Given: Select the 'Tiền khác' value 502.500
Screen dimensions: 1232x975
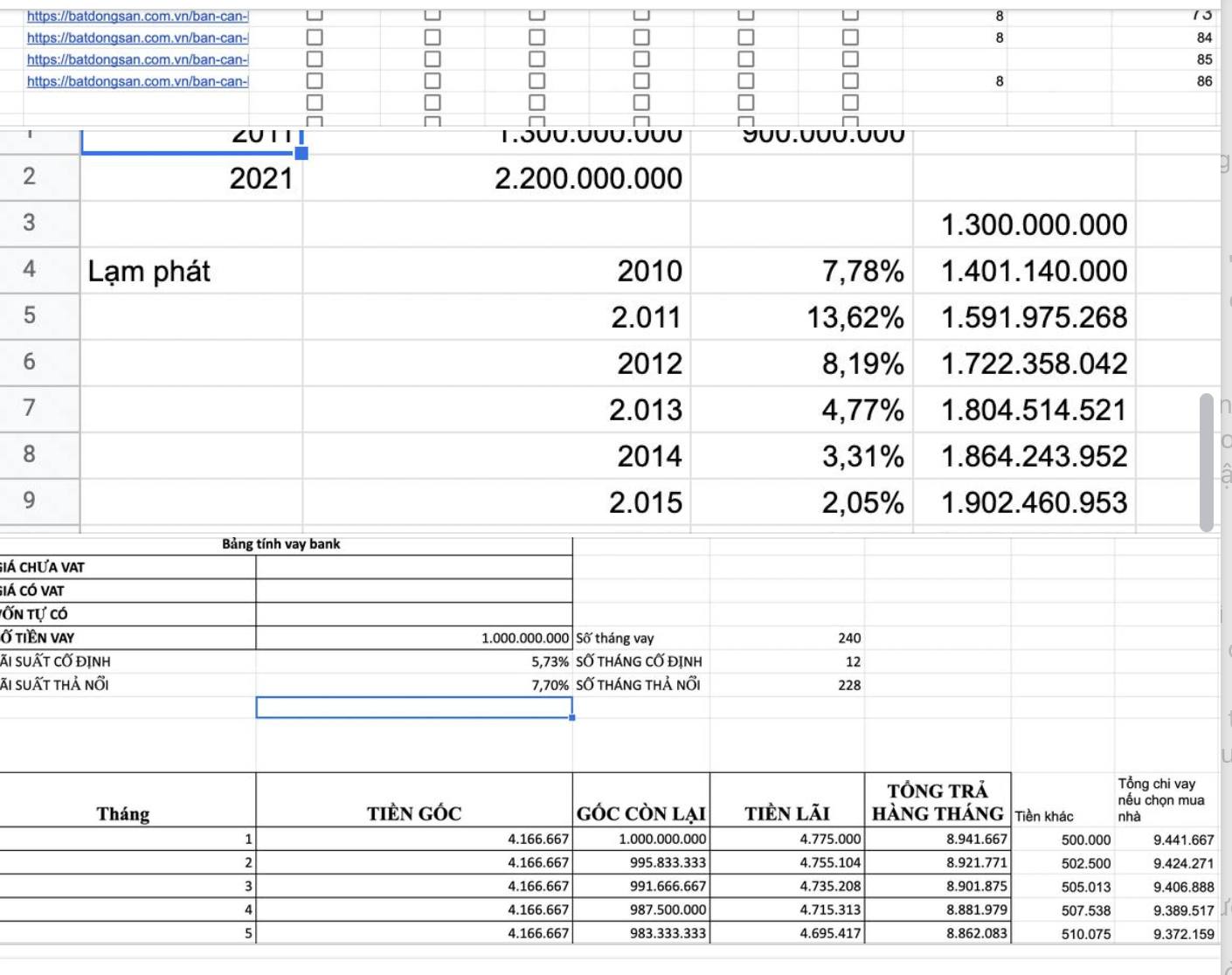Looking at the screenshot, I should tap(1062, 863).
